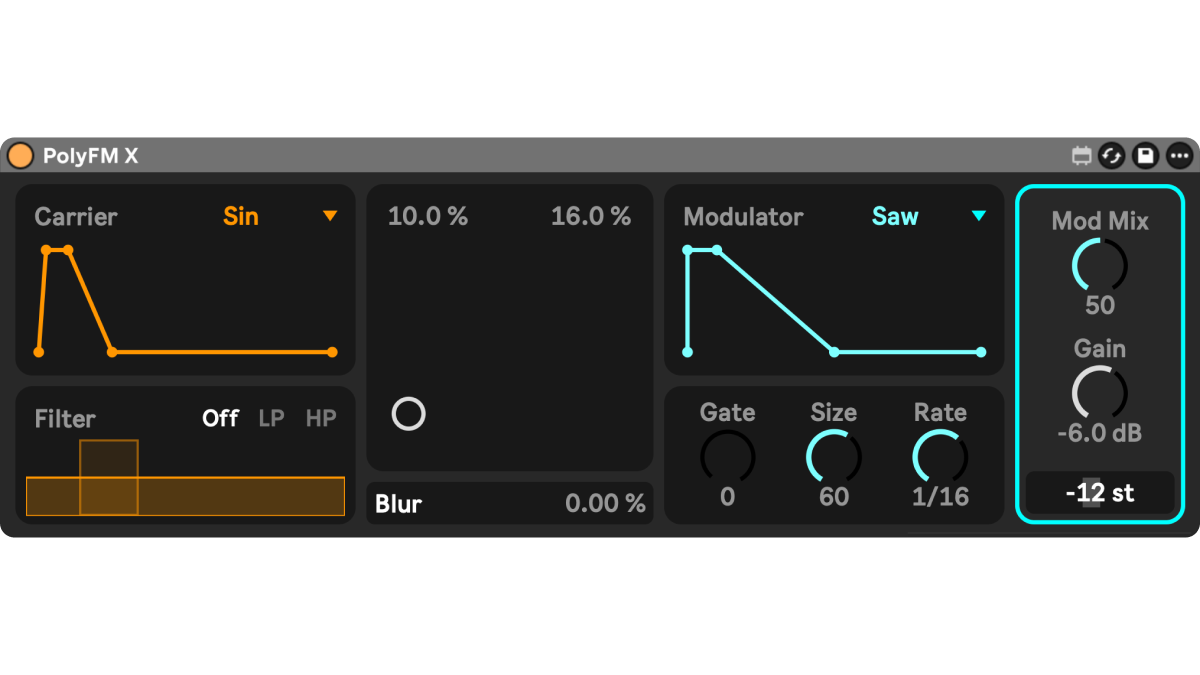Click the XY pad circle handle
The image size is (1200, 675).
tap(409, 414)
